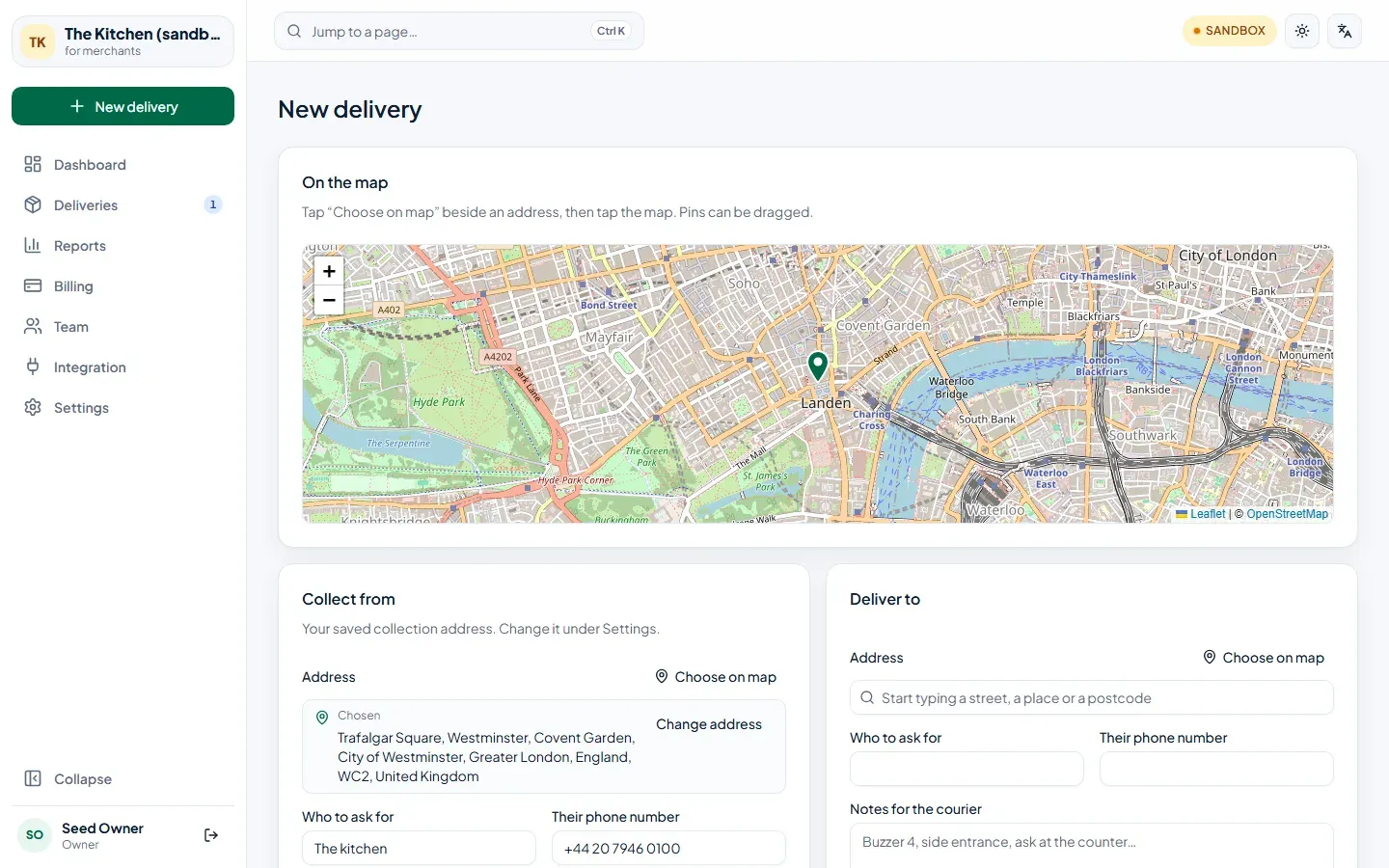Open the Team page

[x=123, y=327]
